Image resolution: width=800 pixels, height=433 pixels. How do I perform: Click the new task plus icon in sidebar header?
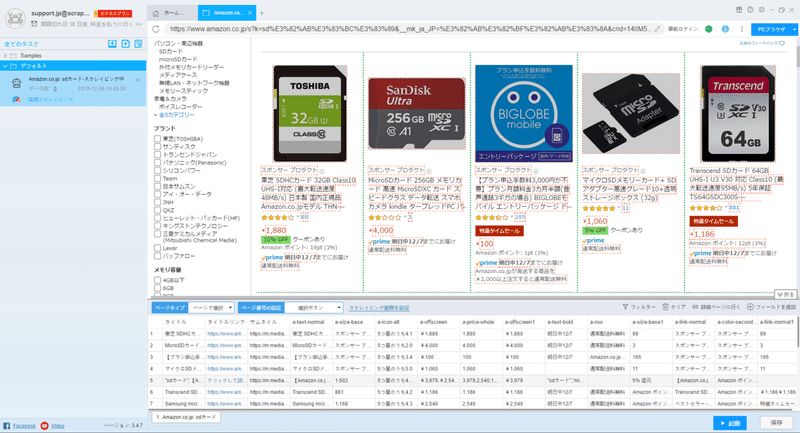pos(126,44)
